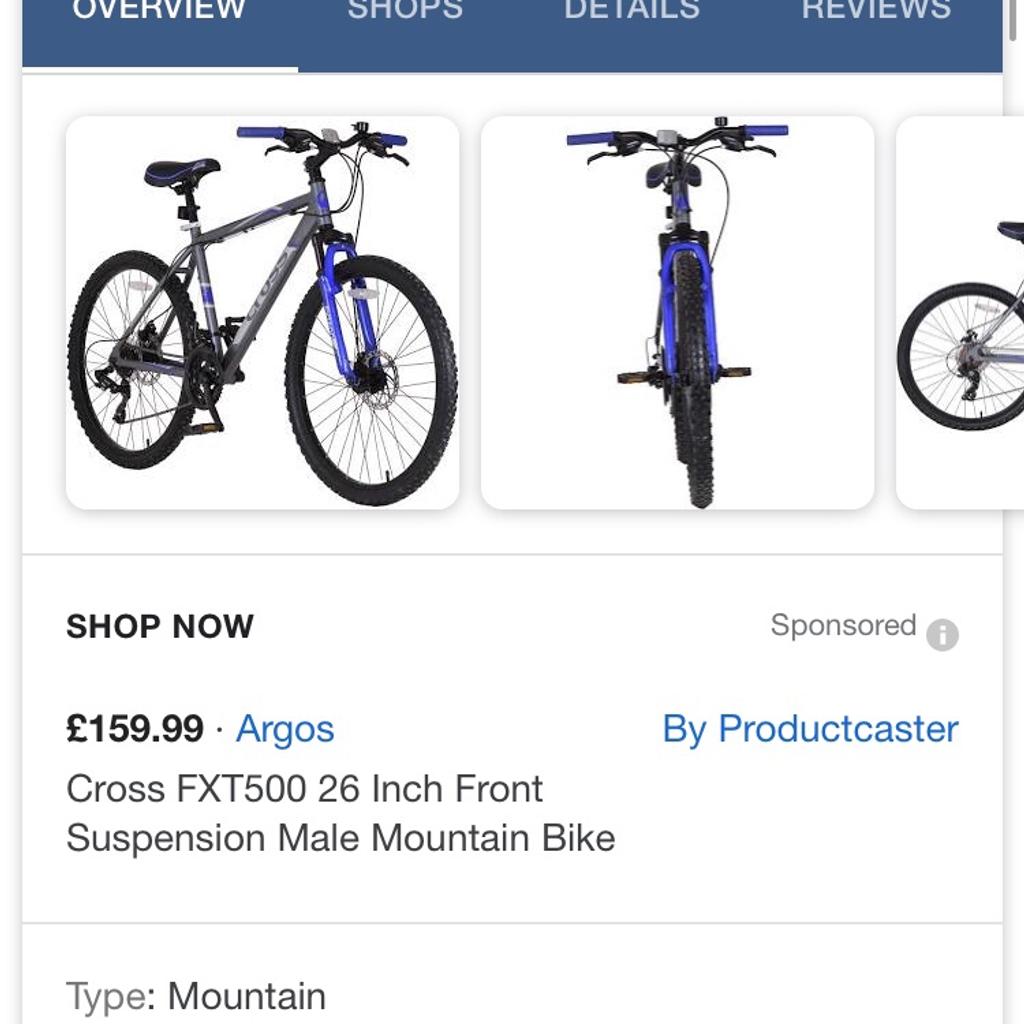Click the saddle in the angled bike photo
The width and height of the screenshot is (1024, 1024).
point(181,172)
